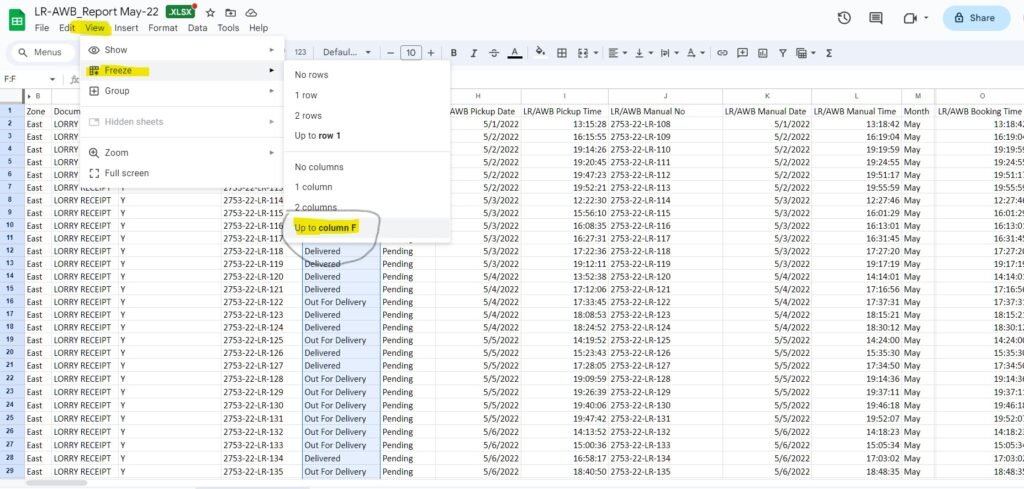The height and width of the screenshot is (489, 1024).
Task: Apply strikethrough formatting
Action: coord(494,53)
